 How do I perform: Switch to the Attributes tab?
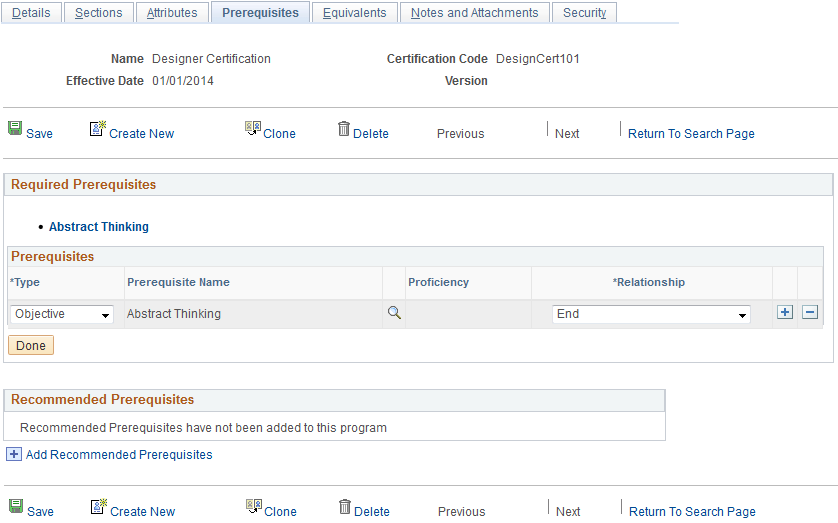tap(172, 12)
